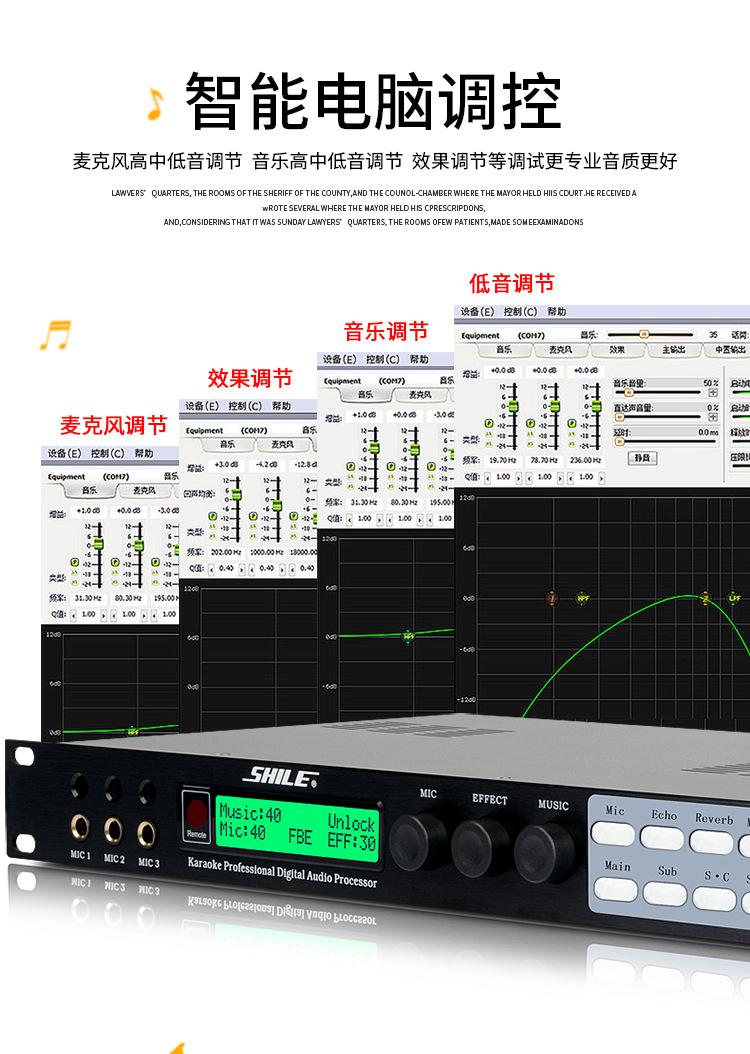Click the 静音 mute button
The height and width of the screenshot is (1054, 750).
pos(643,457)
